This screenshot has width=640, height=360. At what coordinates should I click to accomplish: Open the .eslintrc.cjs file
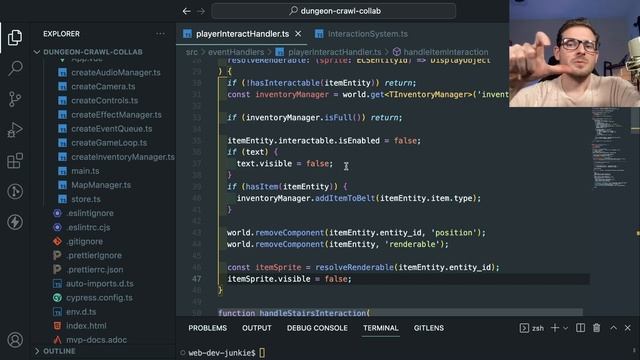(88, 227)
